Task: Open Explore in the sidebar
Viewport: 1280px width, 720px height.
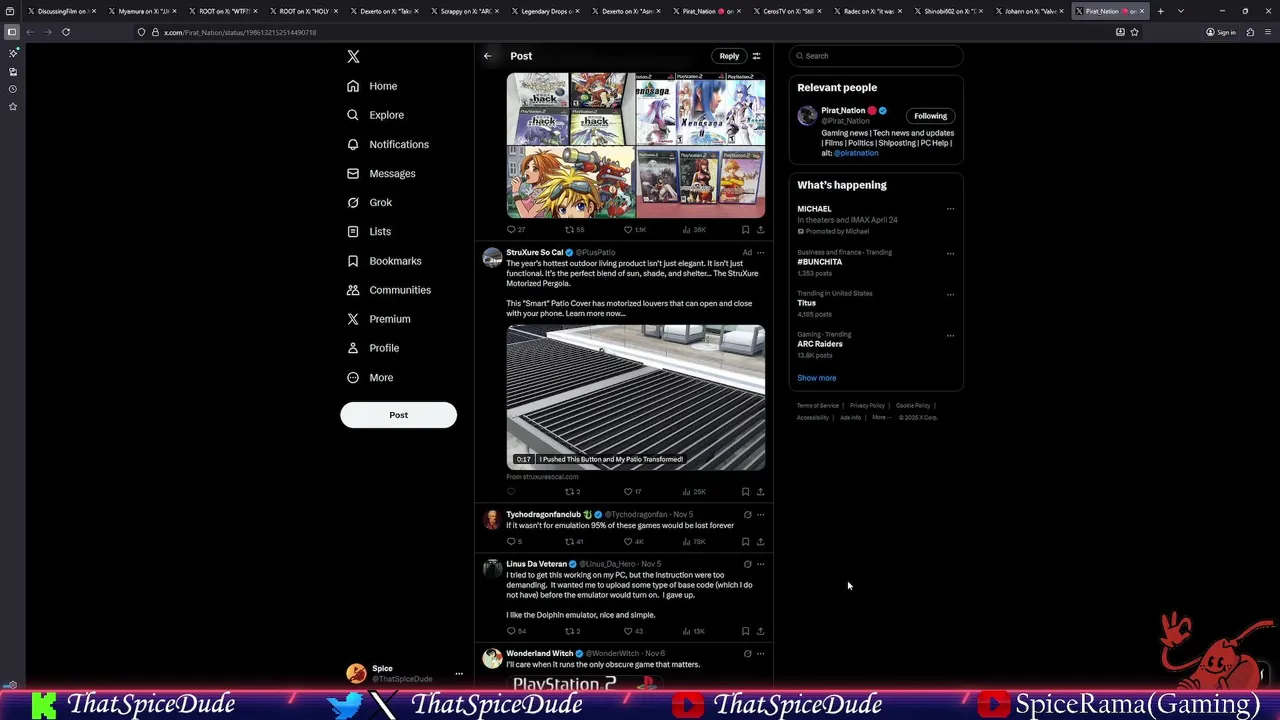Action: point(376,115)
